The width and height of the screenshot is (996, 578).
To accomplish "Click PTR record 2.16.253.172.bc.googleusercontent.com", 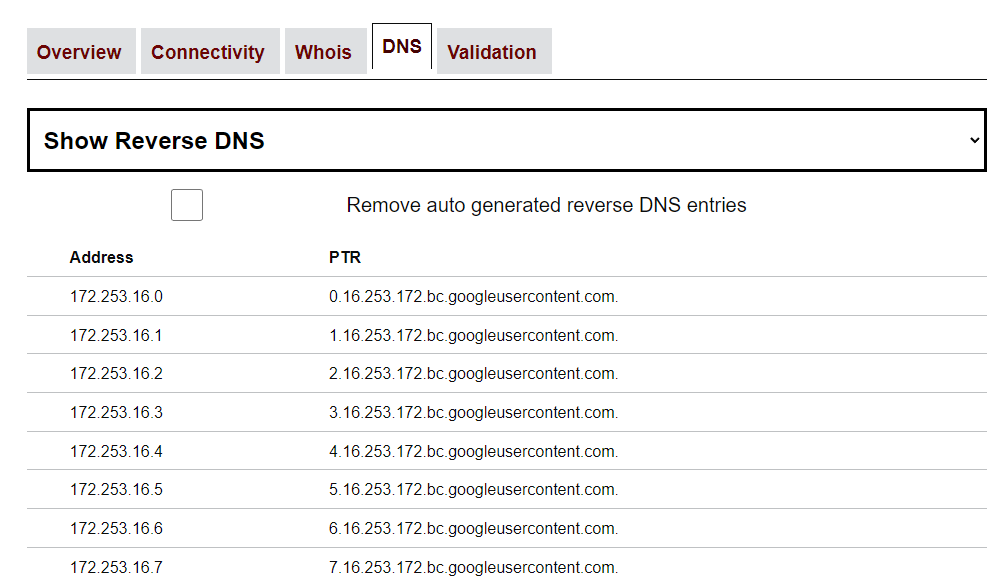I will [473, 373].
